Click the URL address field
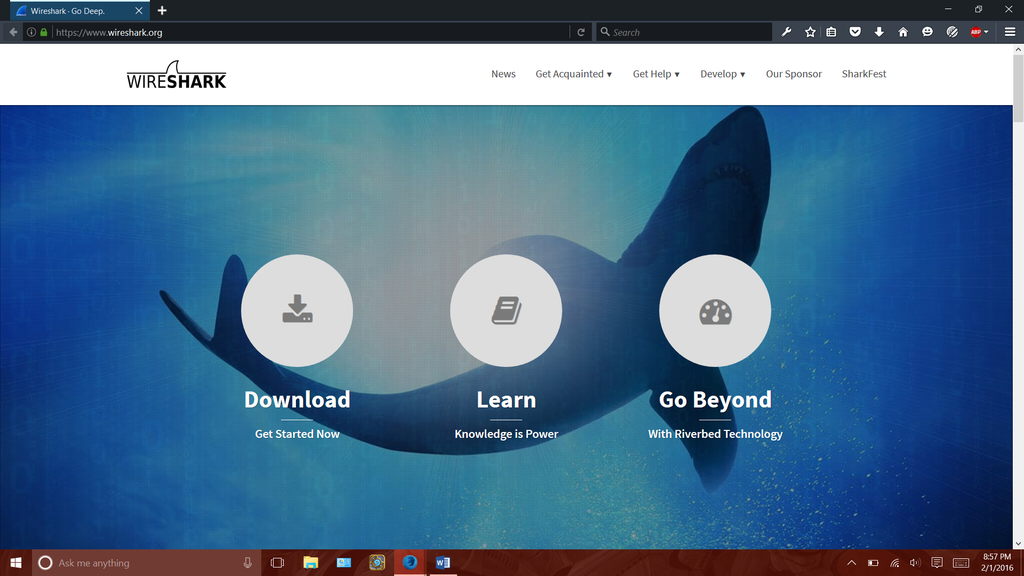This screenshot has height=576, width=1024. click(310, 32)
